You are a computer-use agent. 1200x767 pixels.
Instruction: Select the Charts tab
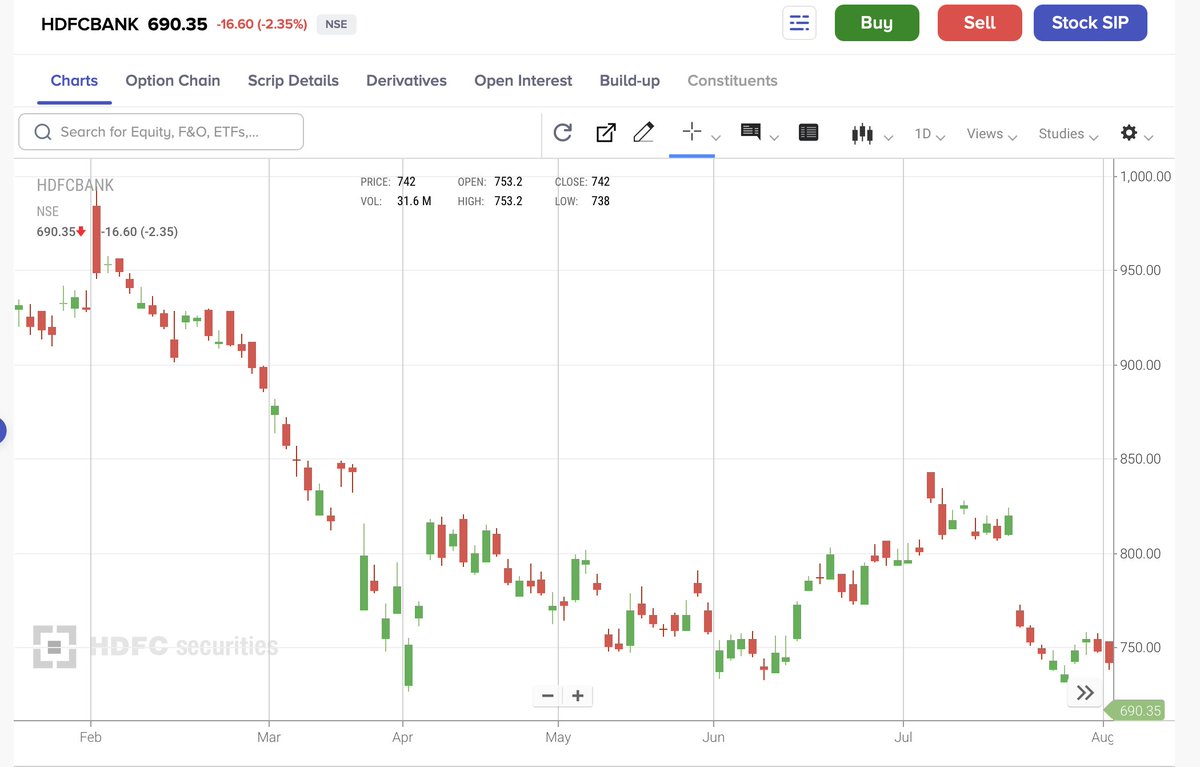74,81
